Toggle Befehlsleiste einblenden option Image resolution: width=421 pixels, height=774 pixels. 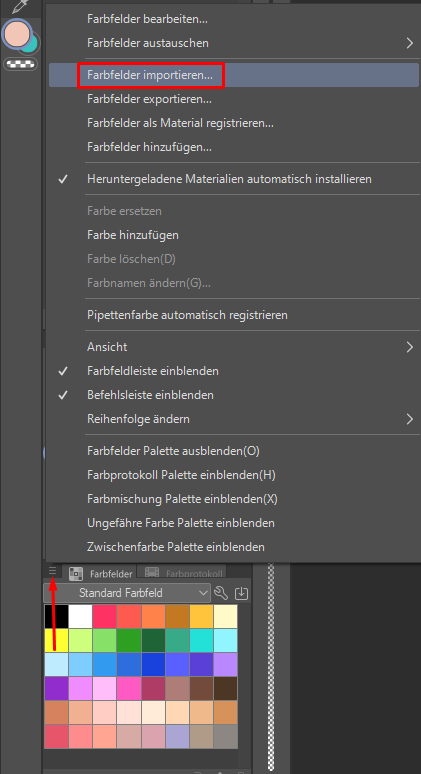pyautogui.click(x=234, y=395)
